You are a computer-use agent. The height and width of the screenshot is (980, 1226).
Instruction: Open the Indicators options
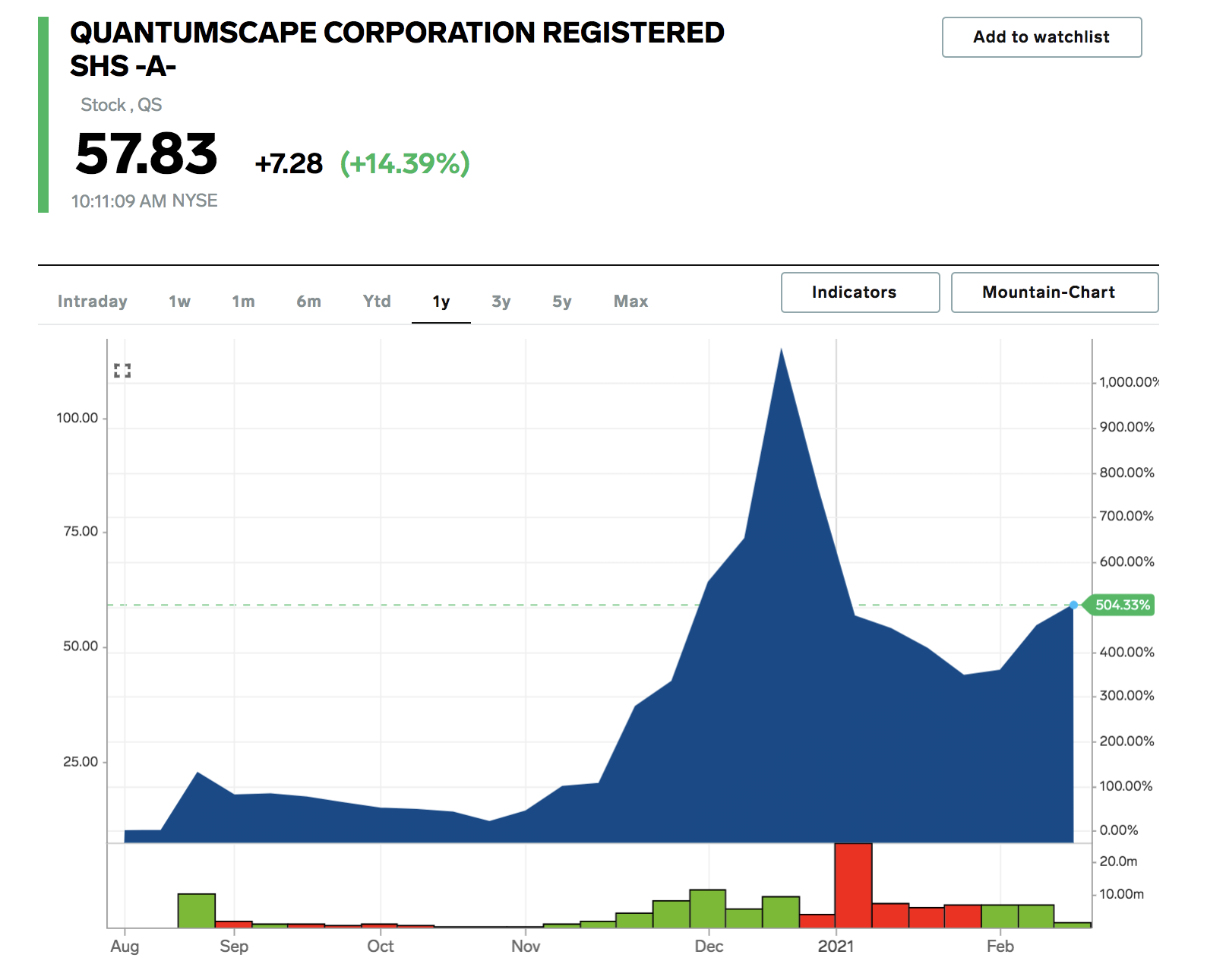point(860,292)
